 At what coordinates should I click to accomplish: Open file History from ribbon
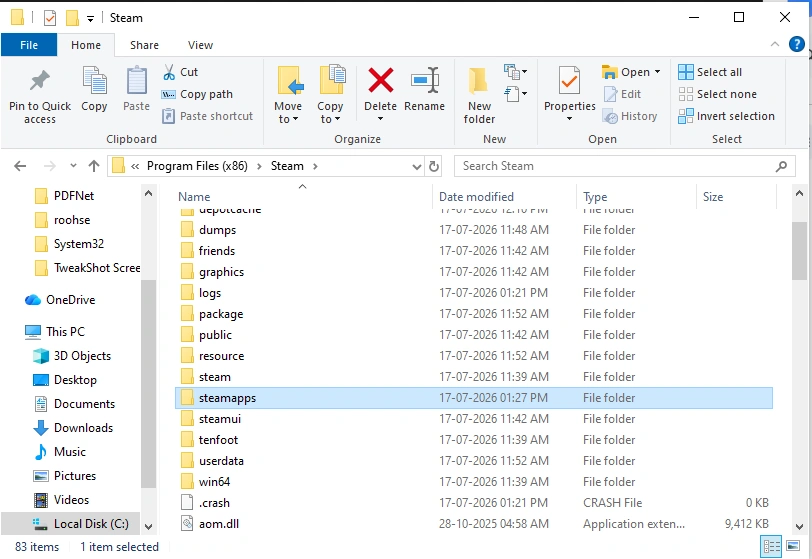click(630, 116)
